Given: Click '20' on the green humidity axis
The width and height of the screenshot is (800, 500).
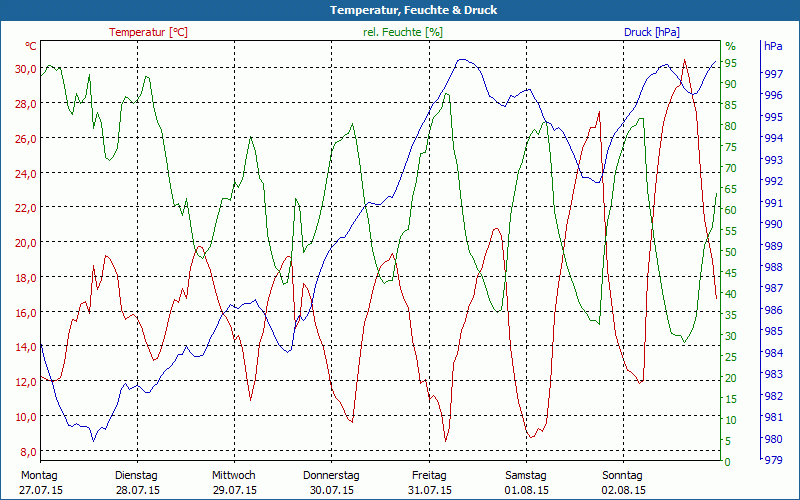Looking at the screenshot, I should (731, 378).
